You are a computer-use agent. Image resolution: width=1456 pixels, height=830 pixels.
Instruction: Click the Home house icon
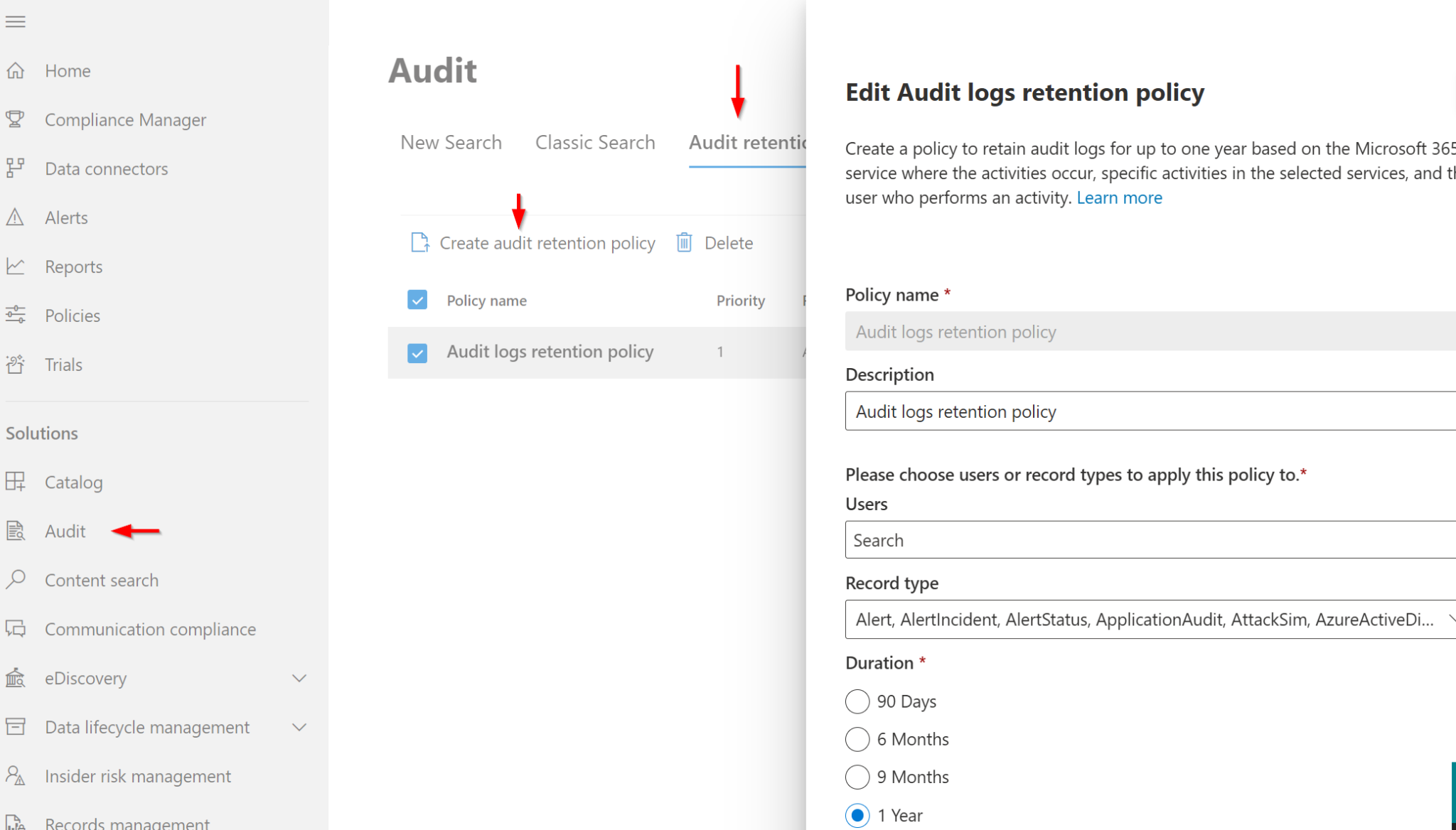pyautogui.click(x=16, y=70)
